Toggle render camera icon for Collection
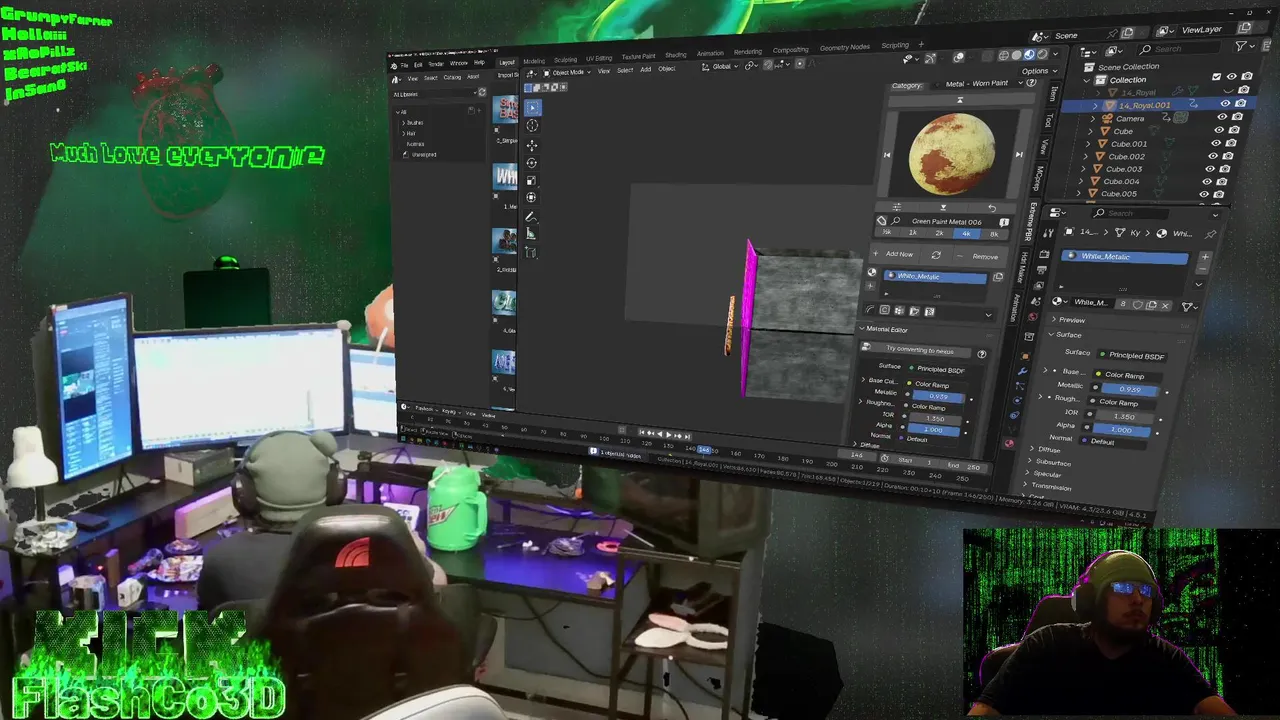 (x=1245, y=76)
